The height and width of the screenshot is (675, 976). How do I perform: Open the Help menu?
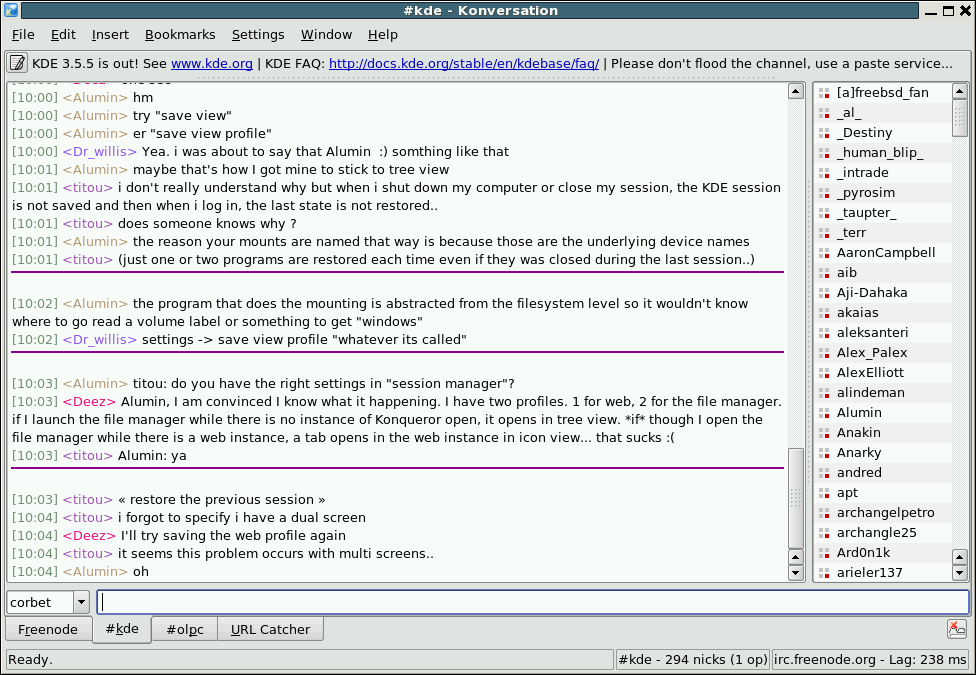[x=382, y=35]
